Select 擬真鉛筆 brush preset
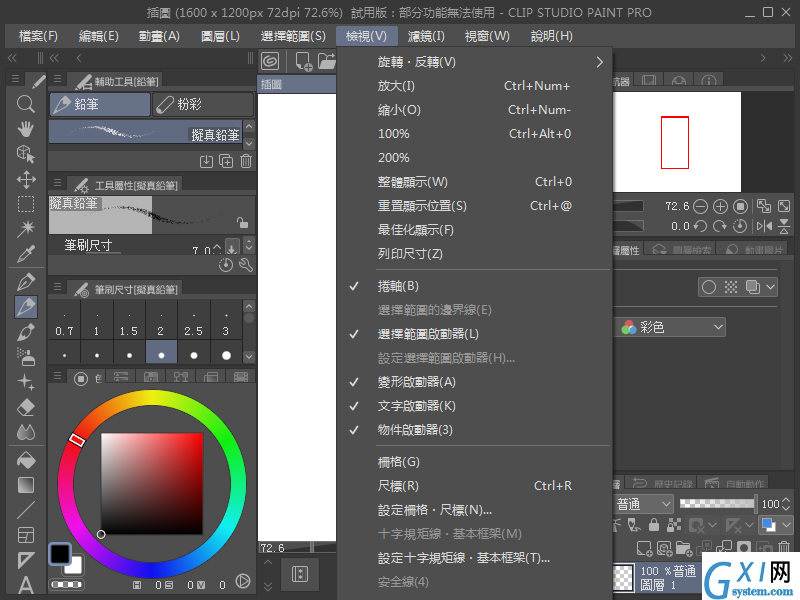 145,132
